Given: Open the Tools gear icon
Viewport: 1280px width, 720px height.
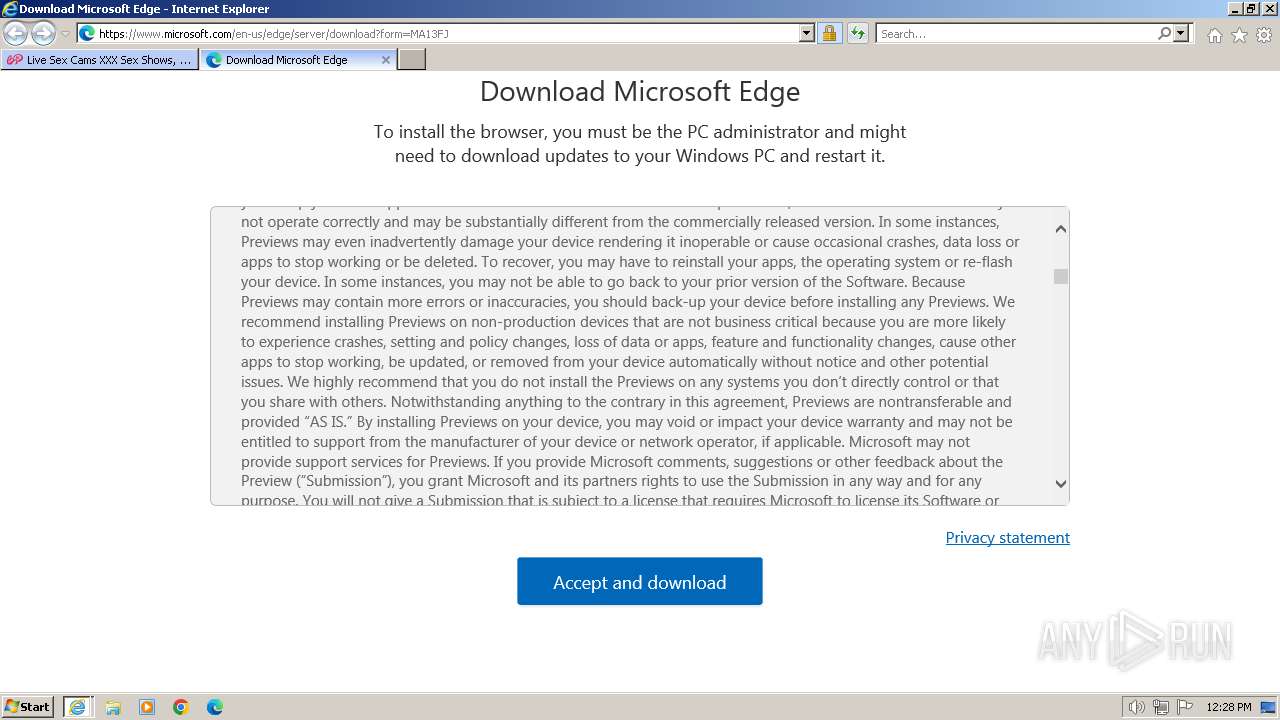Looking at the screenshot, I should [1264, 35].
